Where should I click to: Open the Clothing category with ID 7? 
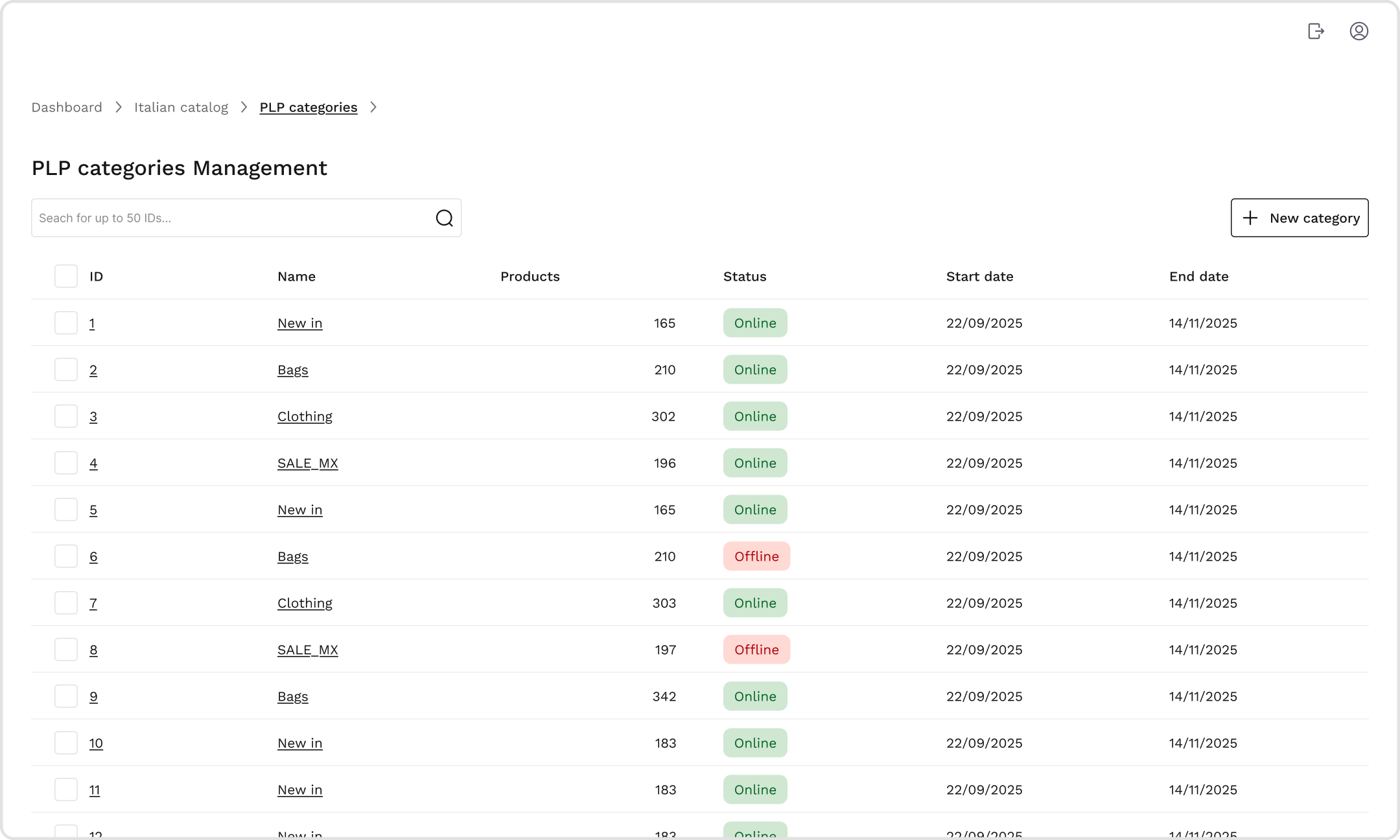[x=305, y=603]
